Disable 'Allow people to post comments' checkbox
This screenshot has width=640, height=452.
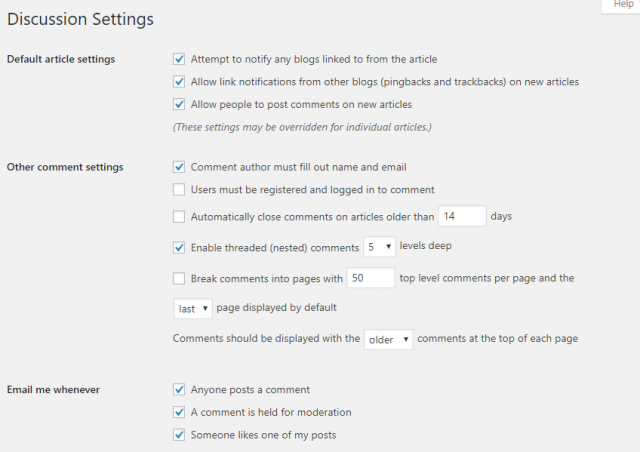(x=179, y=104)
